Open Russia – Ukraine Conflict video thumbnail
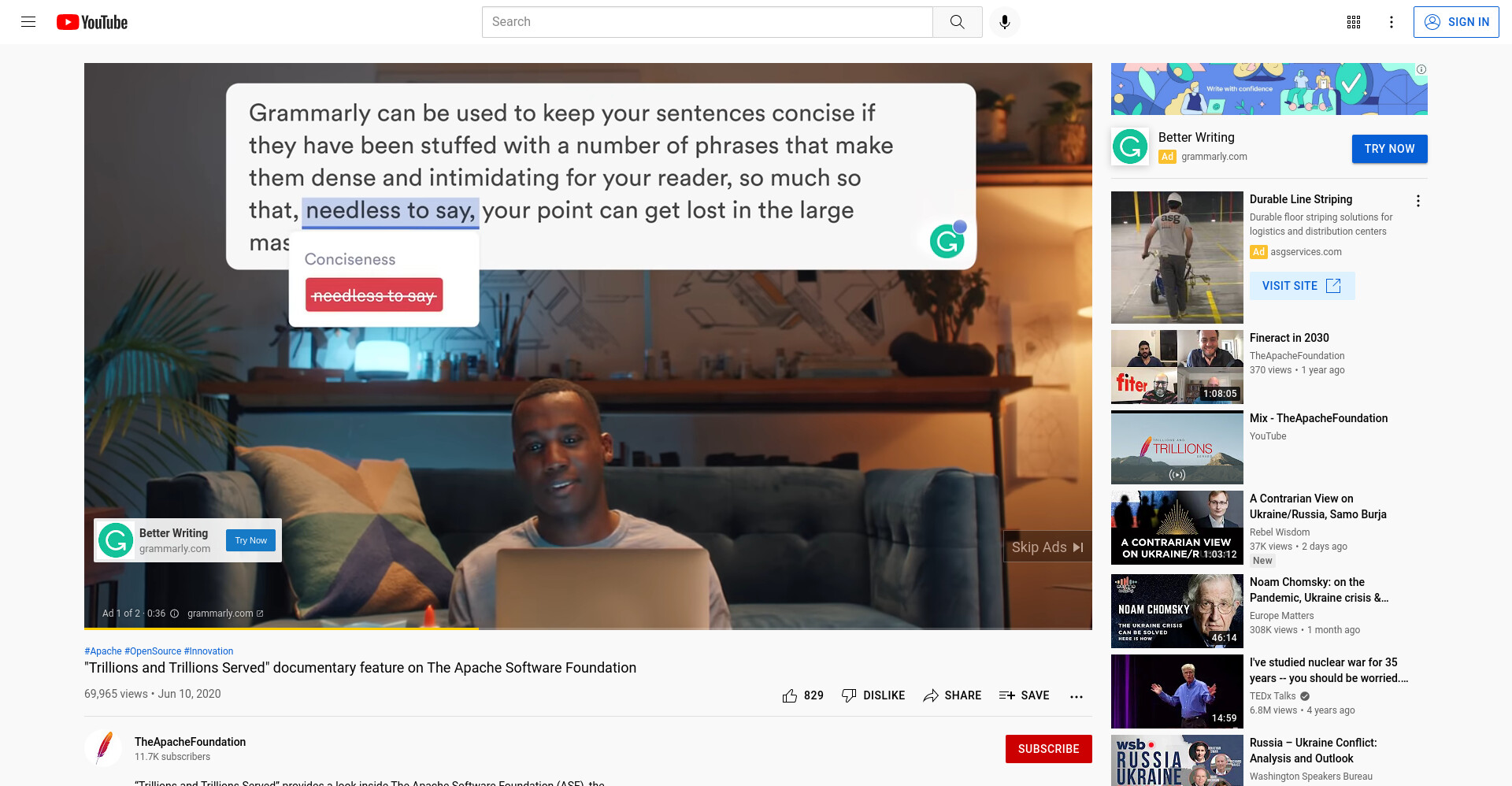 (x=1177, y=761)
